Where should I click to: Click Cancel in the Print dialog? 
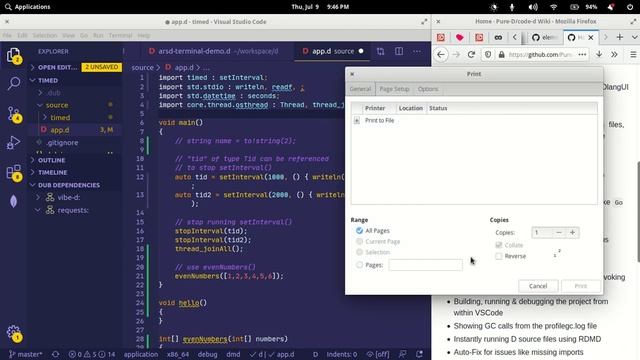point(538,286)
